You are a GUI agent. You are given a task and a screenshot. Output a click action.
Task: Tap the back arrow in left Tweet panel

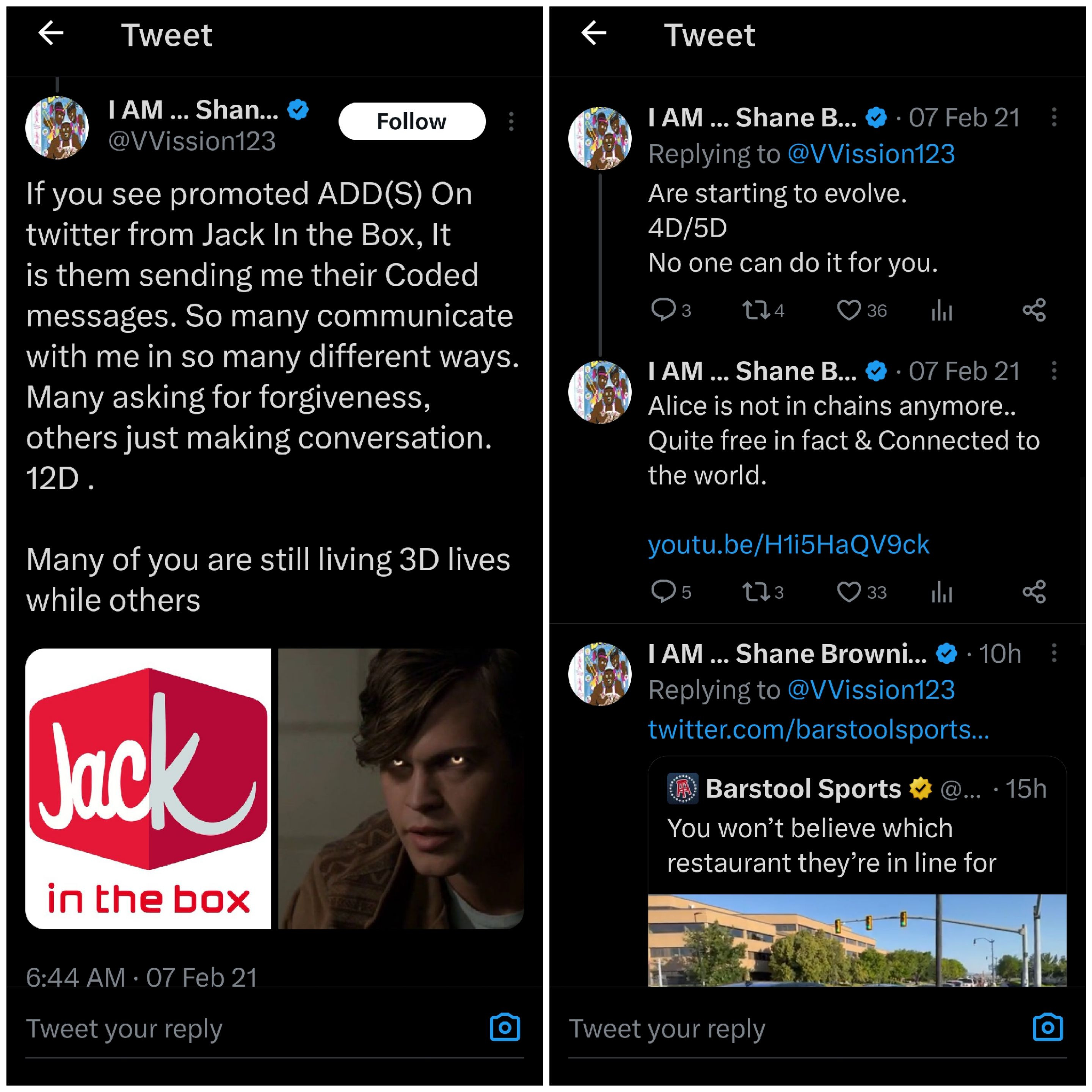[51, 33]
